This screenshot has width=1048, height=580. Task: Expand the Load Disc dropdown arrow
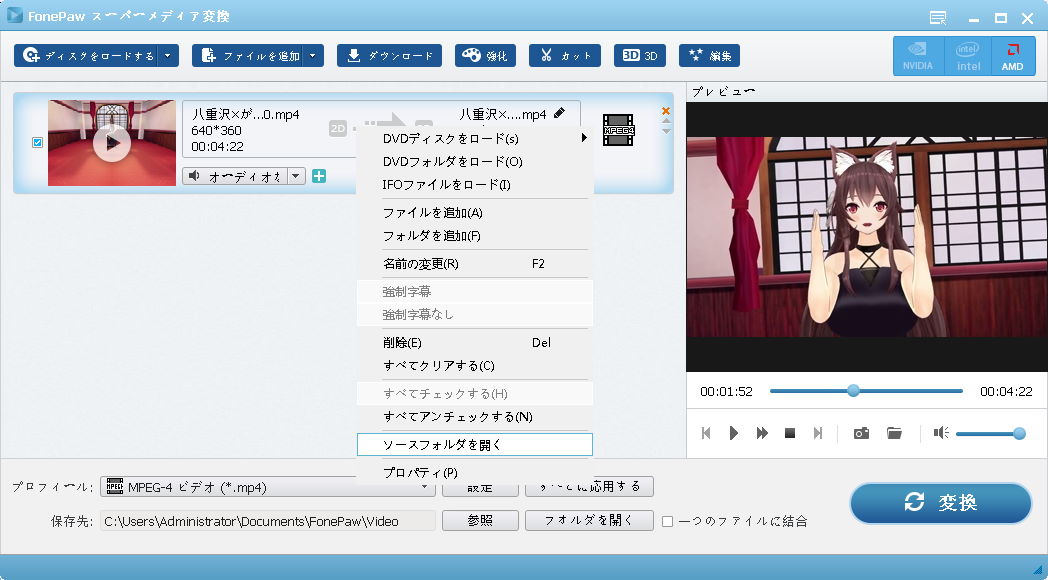[170, 55]
